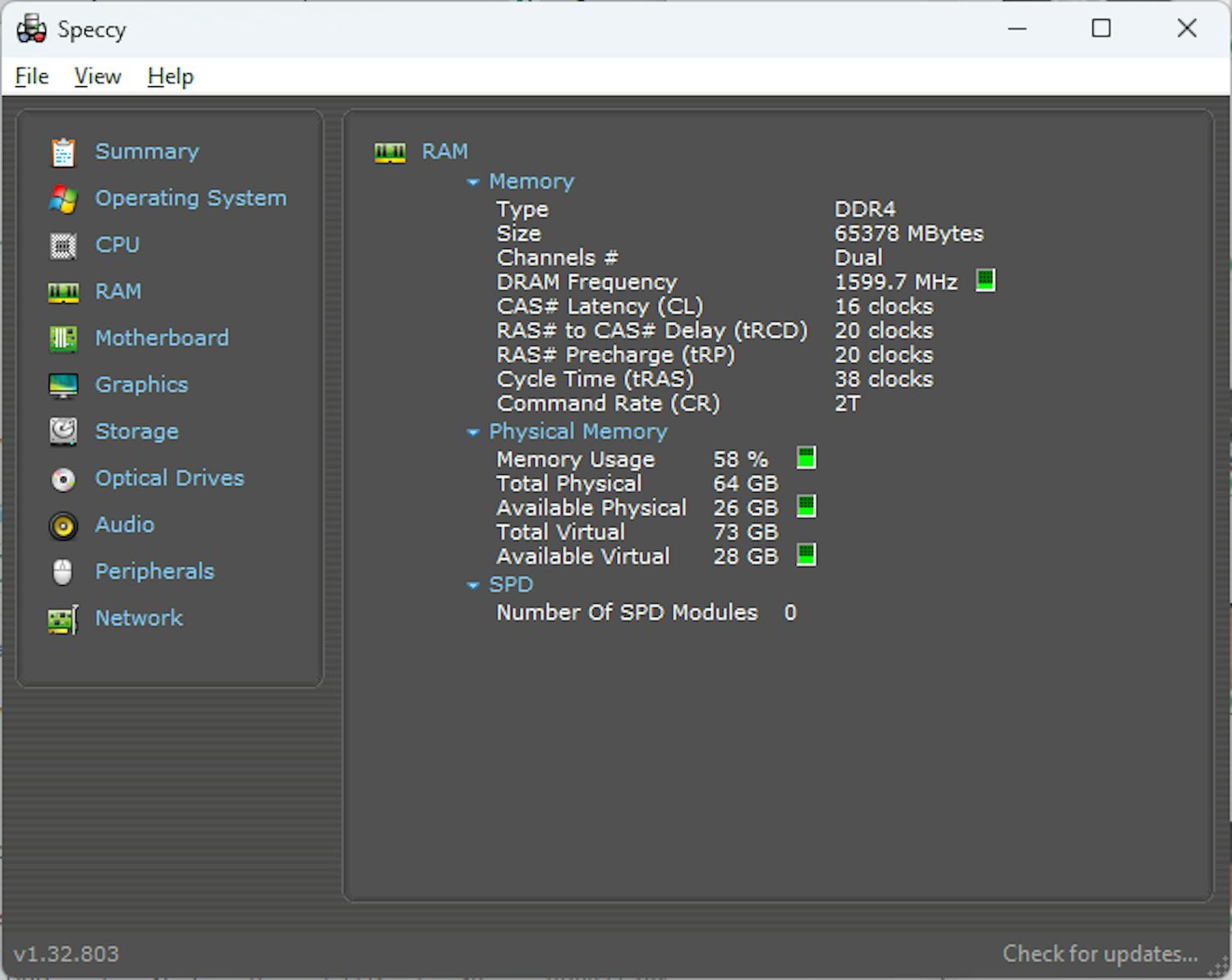Click the Audio speaker icon
The height and width of the screenshot is (980, 1232).
click(x=63, y=525)
